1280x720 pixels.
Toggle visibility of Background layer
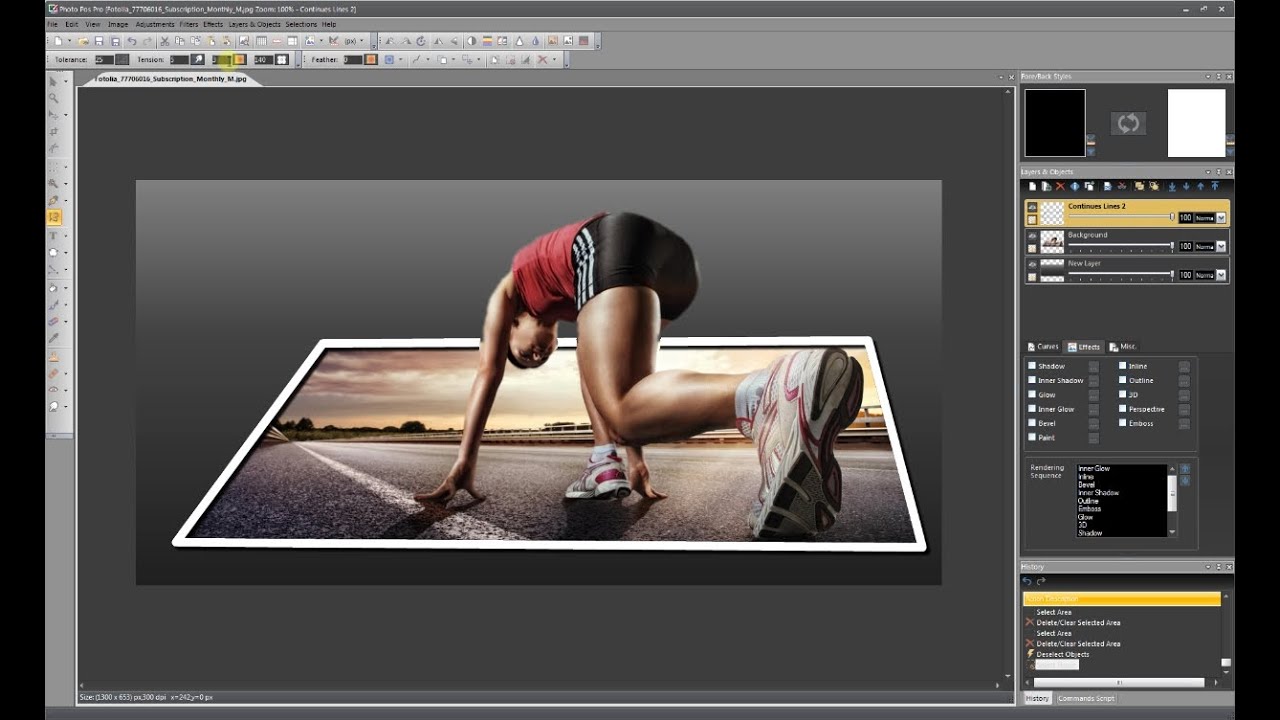tap(1032, 236)
